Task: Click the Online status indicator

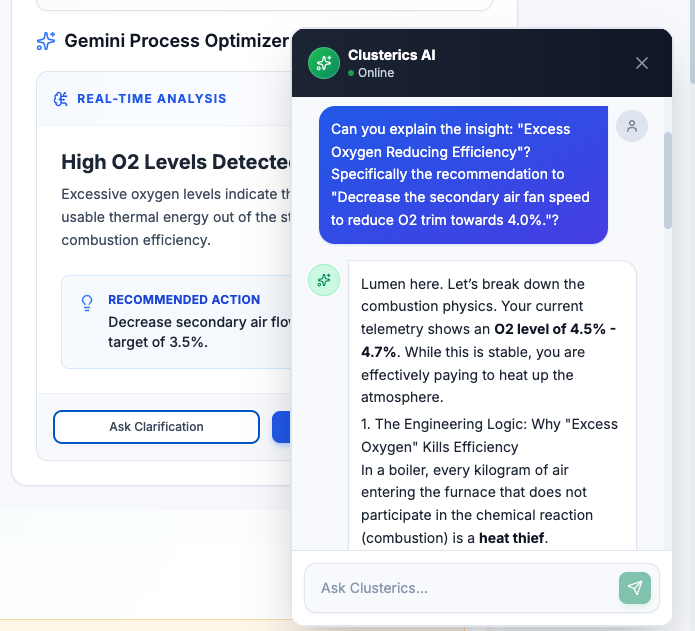Action: (x=371, y=73)
